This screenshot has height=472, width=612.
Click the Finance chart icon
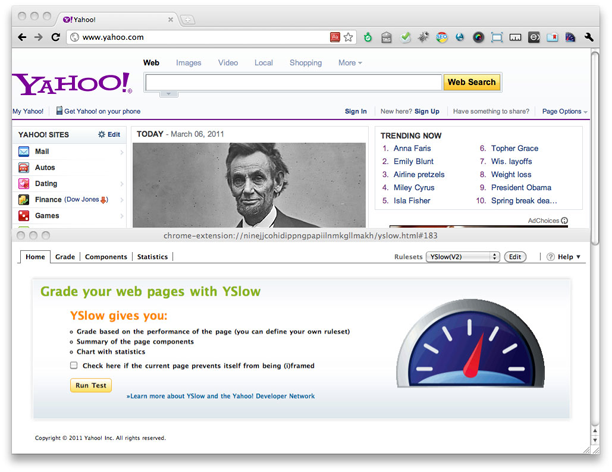pos(23,199)
